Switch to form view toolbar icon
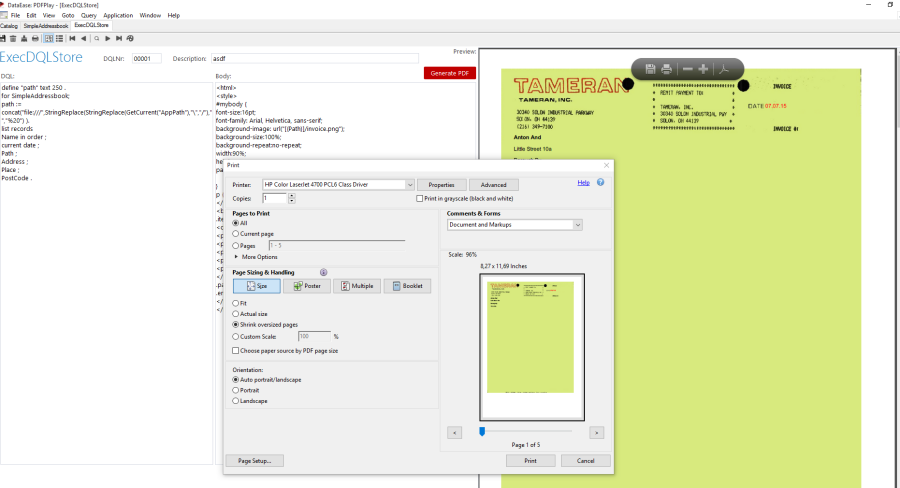This screenshot has width=900, height=488. click(49, 38)
